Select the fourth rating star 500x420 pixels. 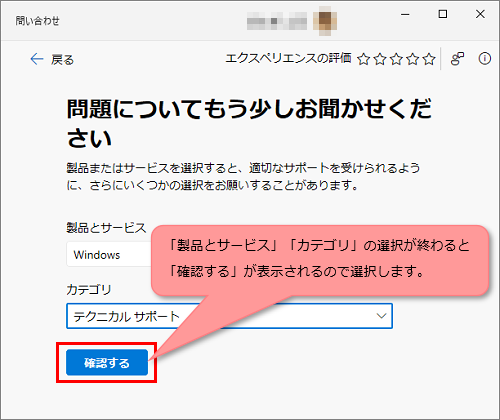[413, 59]
